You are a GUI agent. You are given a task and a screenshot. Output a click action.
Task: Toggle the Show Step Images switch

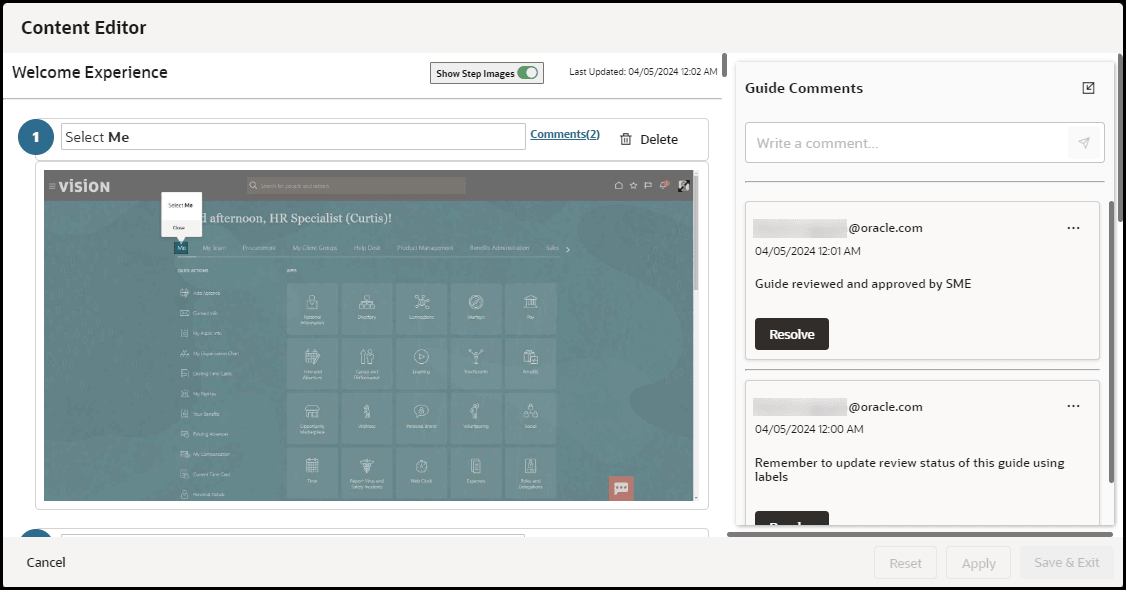(x=527, y=73)
